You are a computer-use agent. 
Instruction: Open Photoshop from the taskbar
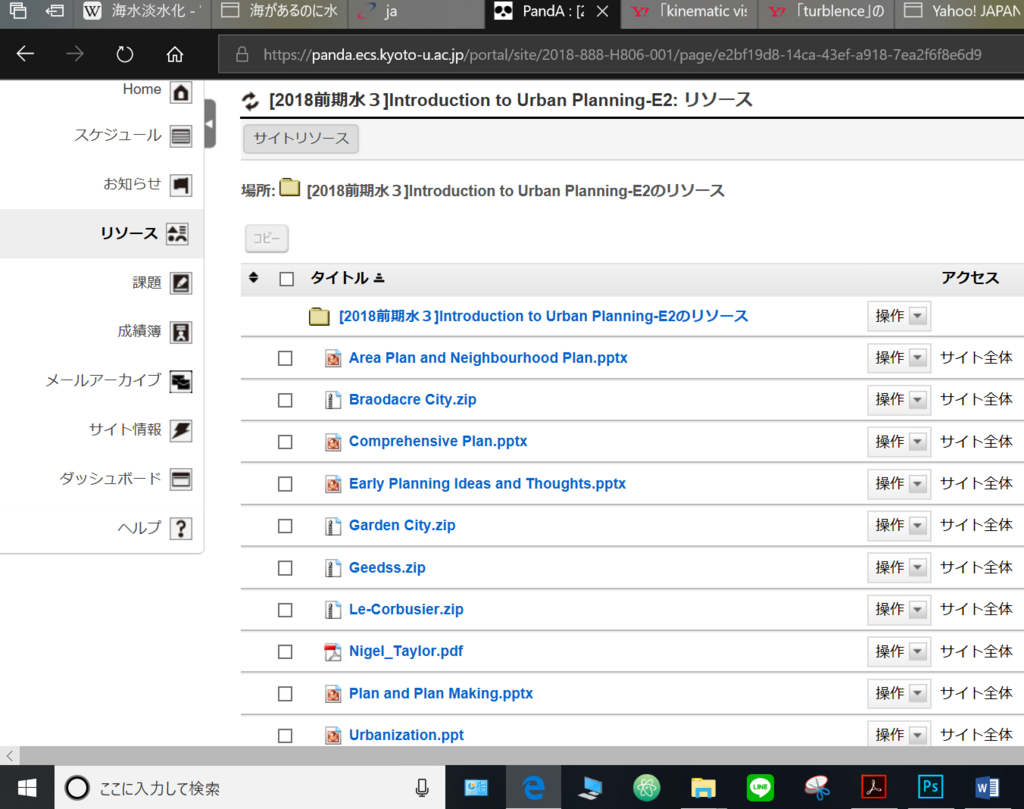(930, 787)
